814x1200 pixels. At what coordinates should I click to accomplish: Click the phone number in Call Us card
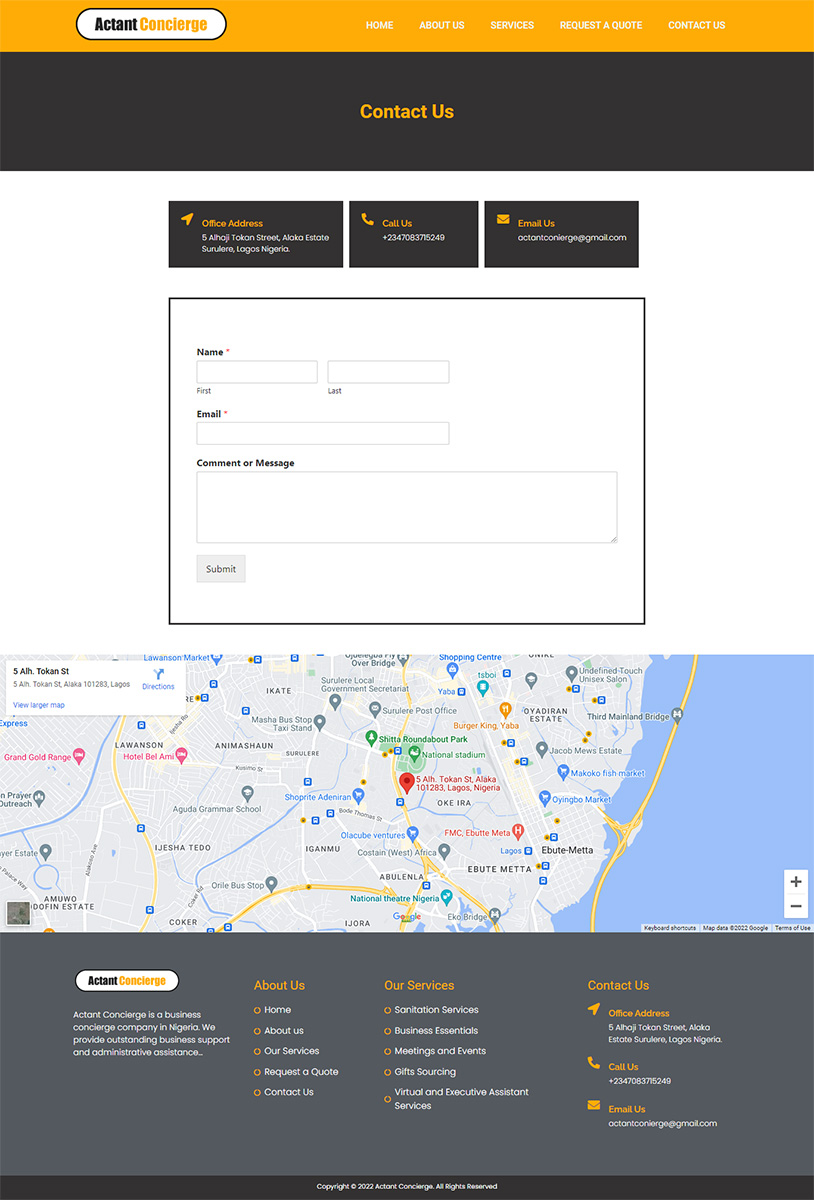pyautogui.click(x=413, y=238)
